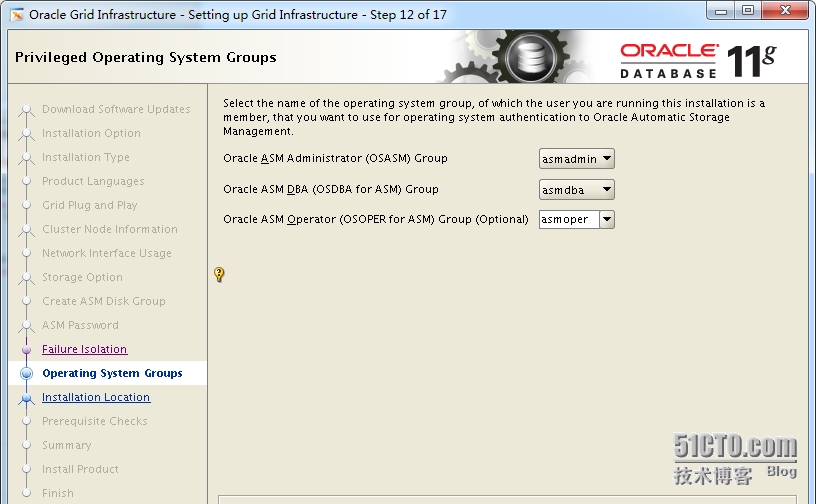
Task: Close the Oracle Grid Infrastructure installer
Action: 786,11
